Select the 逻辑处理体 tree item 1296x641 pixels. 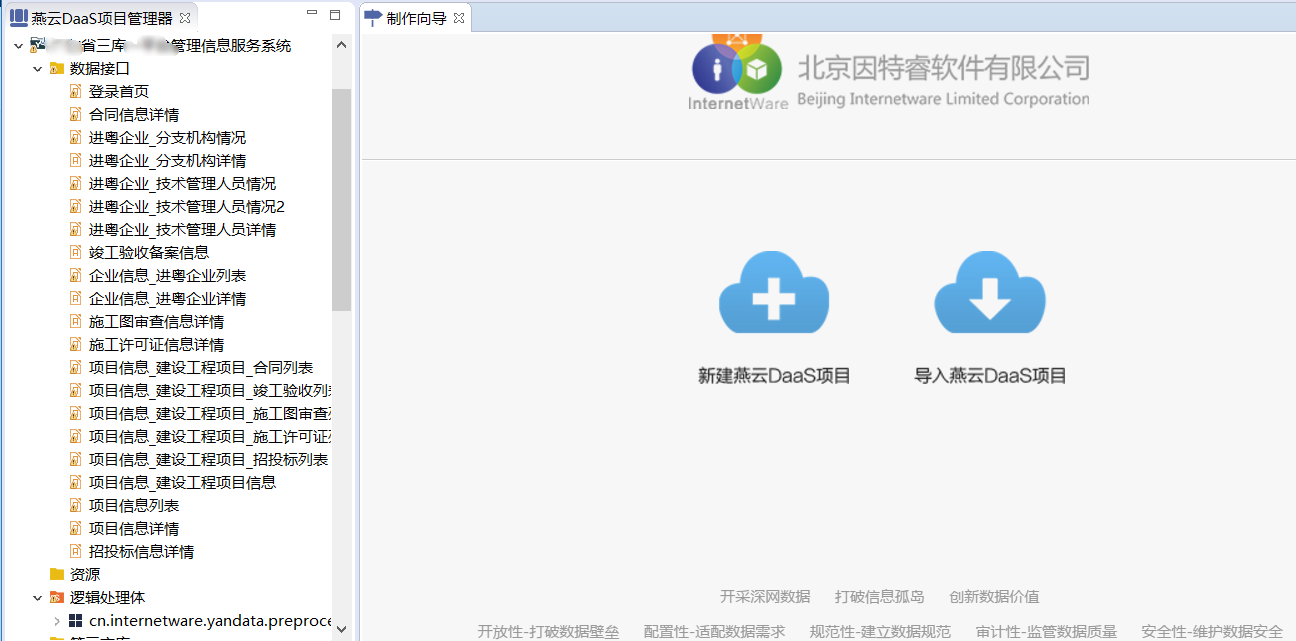pyautogui.click(x=107, y=597)
